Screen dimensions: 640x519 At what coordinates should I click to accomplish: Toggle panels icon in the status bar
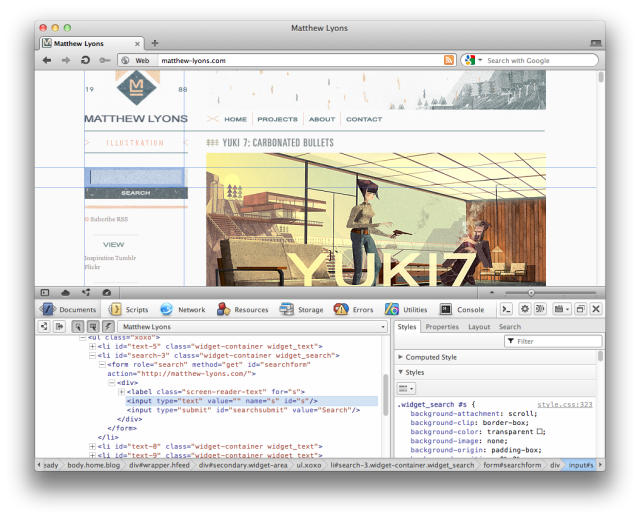pos(45,293)
